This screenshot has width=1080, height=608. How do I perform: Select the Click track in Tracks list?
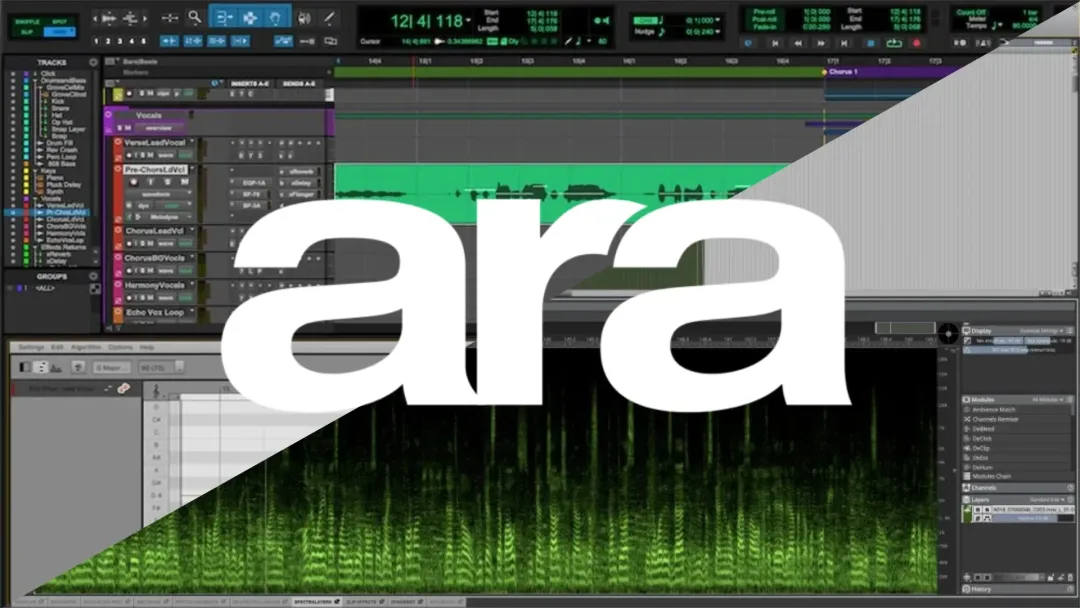(48, 74)
